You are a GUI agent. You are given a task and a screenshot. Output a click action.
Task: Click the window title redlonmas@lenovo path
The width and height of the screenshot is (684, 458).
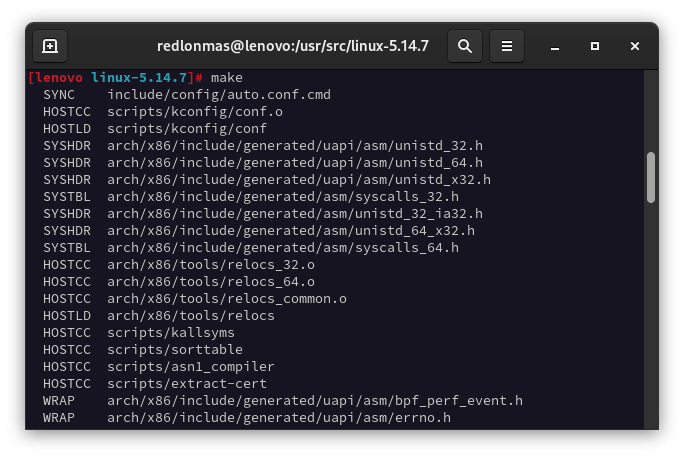pos(293,46)
